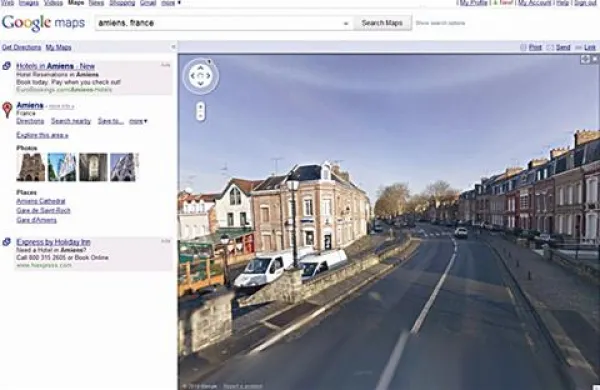Select Maps in the top bar
600x390 pixels.
pos(76,3)
